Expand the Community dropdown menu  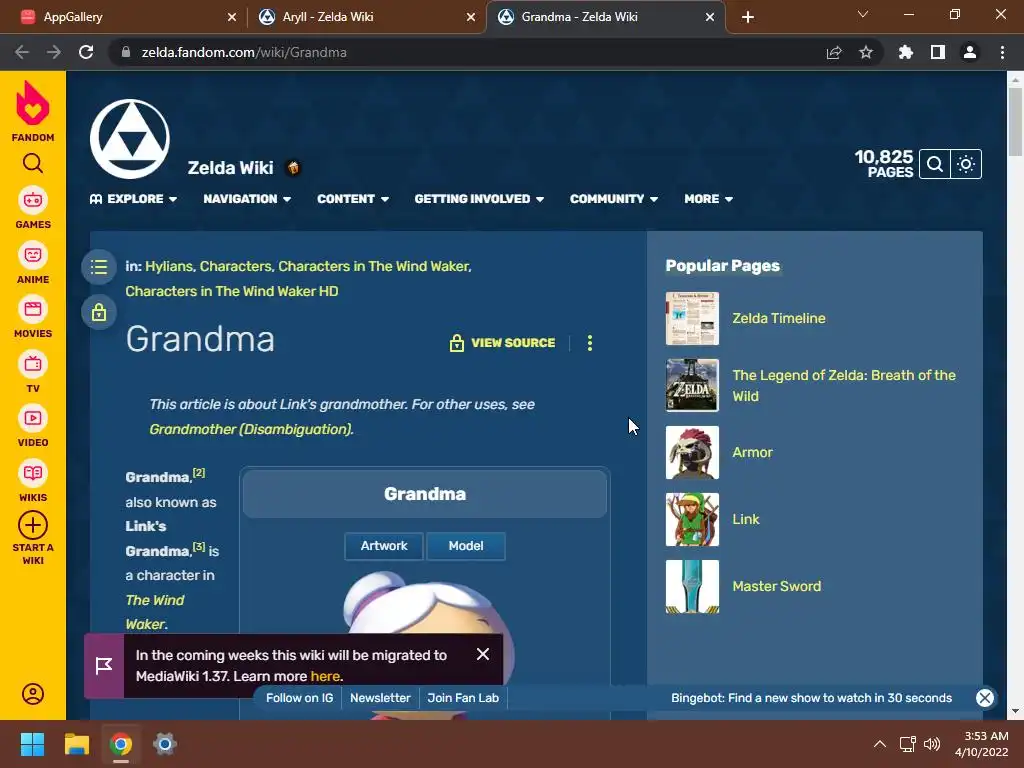click(x=614, y=199)
